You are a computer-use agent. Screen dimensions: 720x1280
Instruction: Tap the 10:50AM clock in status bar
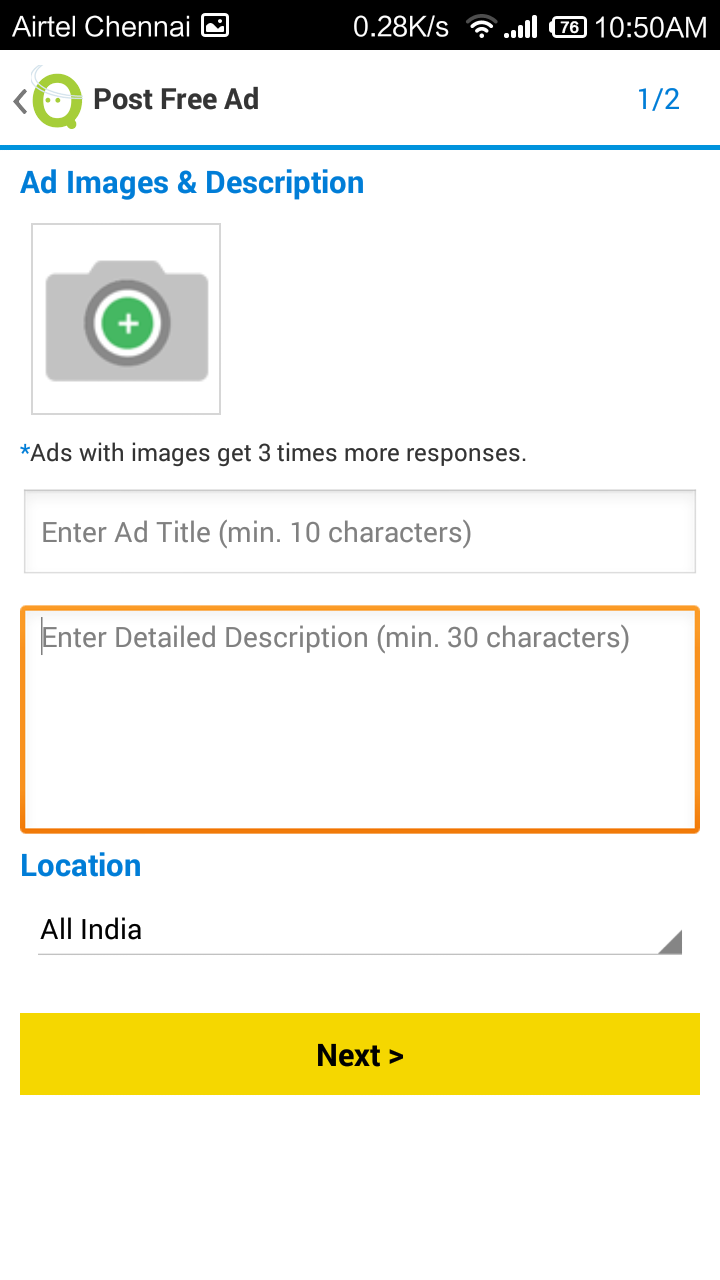[x=651, y=27]
